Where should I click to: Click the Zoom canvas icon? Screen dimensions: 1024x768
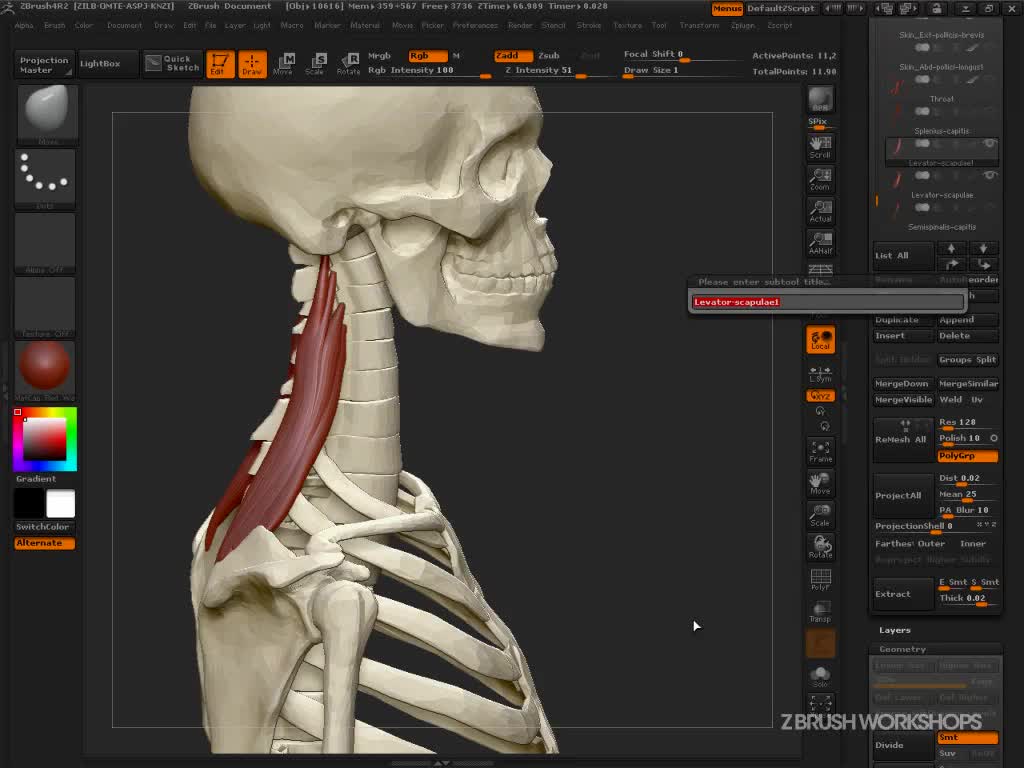click(820, 179)
